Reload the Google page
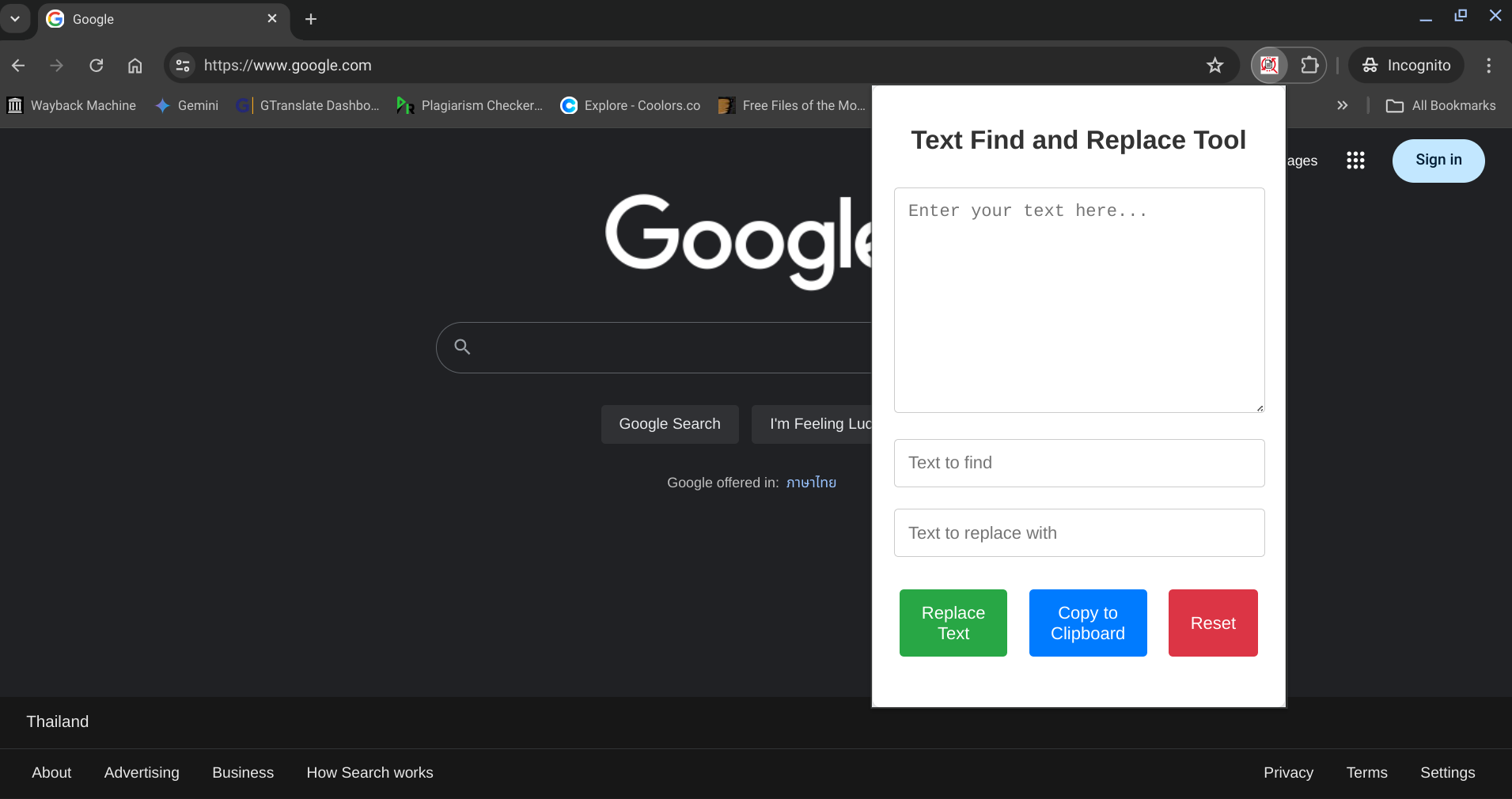 (x=96, y=66)
